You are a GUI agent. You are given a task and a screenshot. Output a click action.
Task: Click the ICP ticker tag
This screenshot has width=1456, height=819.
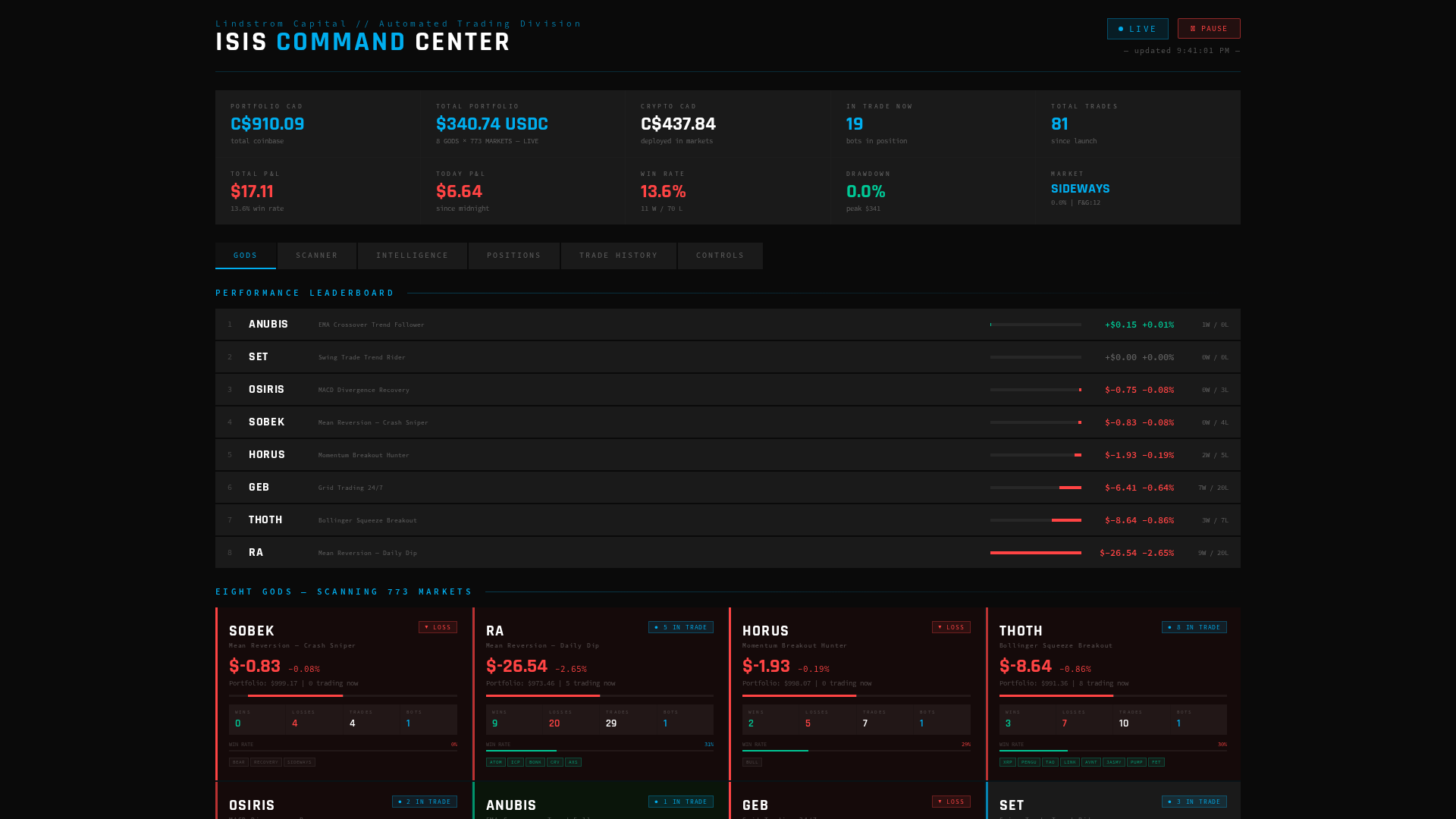click(516, 762)
